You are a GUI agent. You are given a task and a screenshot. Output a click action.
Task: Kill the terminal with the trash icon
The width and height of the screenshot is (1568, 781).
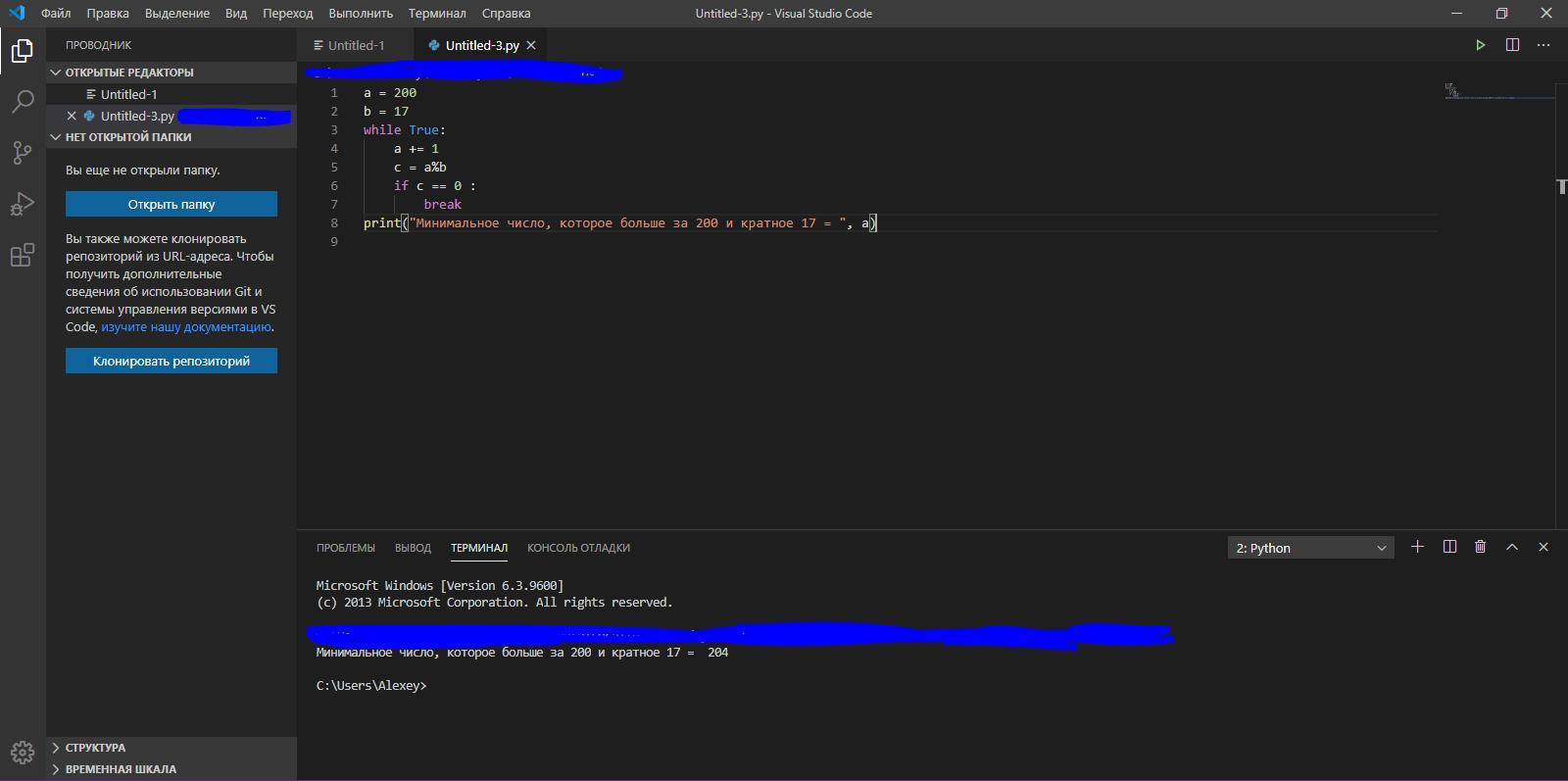[1480, 547]
